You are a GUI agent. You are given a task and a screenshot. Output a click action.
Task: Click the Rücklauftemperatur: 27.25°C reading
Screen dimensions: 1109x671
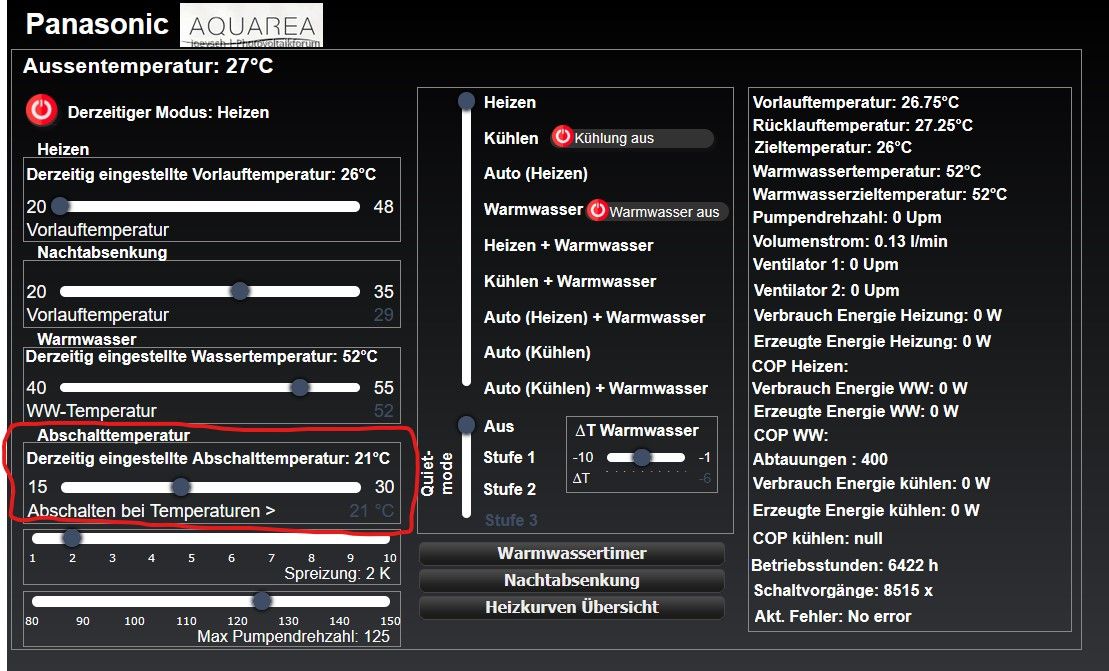[863, 125]
